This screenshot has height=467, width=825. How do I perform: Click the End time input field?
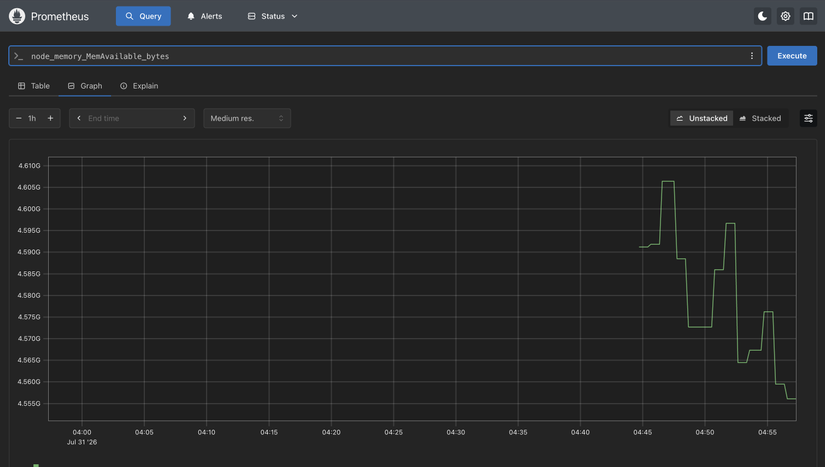coord(132,118)
